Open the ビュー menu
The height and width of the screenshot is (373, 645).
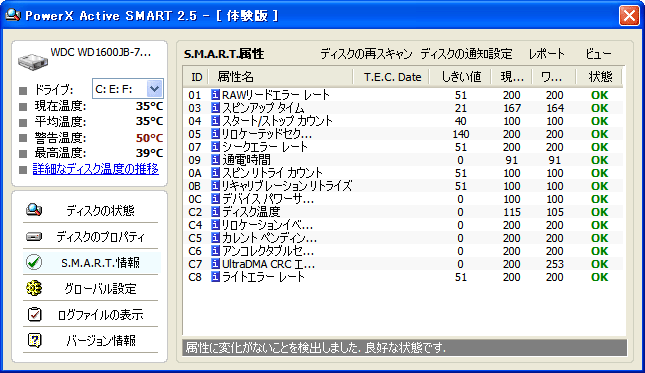click(x=598, y=54)
